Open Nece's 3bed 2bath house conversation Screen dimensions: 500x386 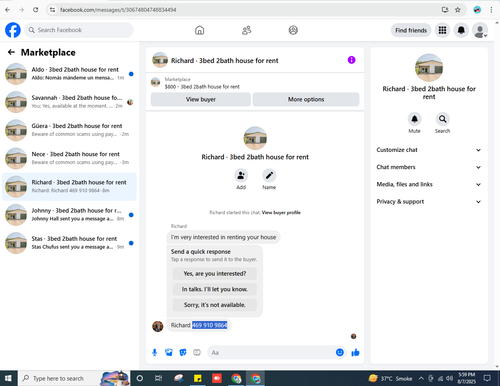pos(69,158)
